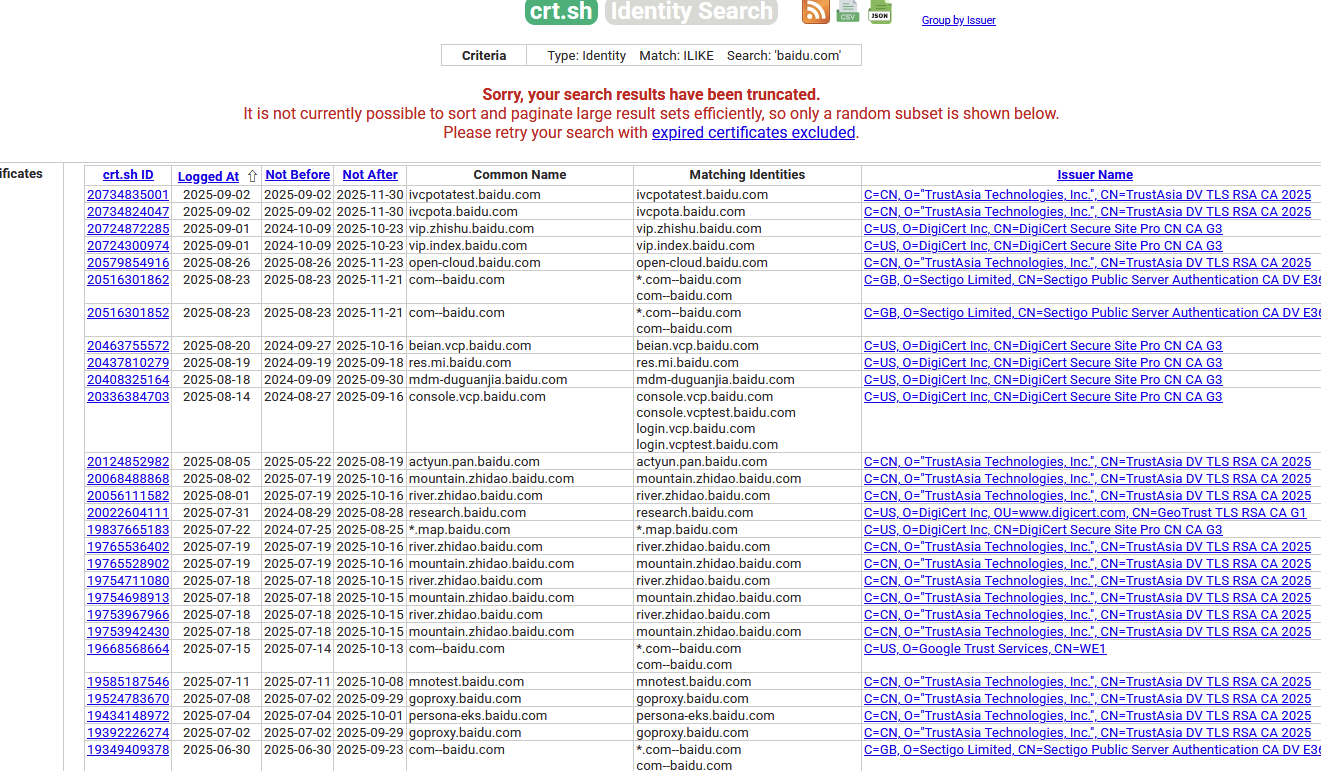Viewport: 1321px width, 771px height.
Task: Click the Criteria search description text
Action: pos(694,56)
